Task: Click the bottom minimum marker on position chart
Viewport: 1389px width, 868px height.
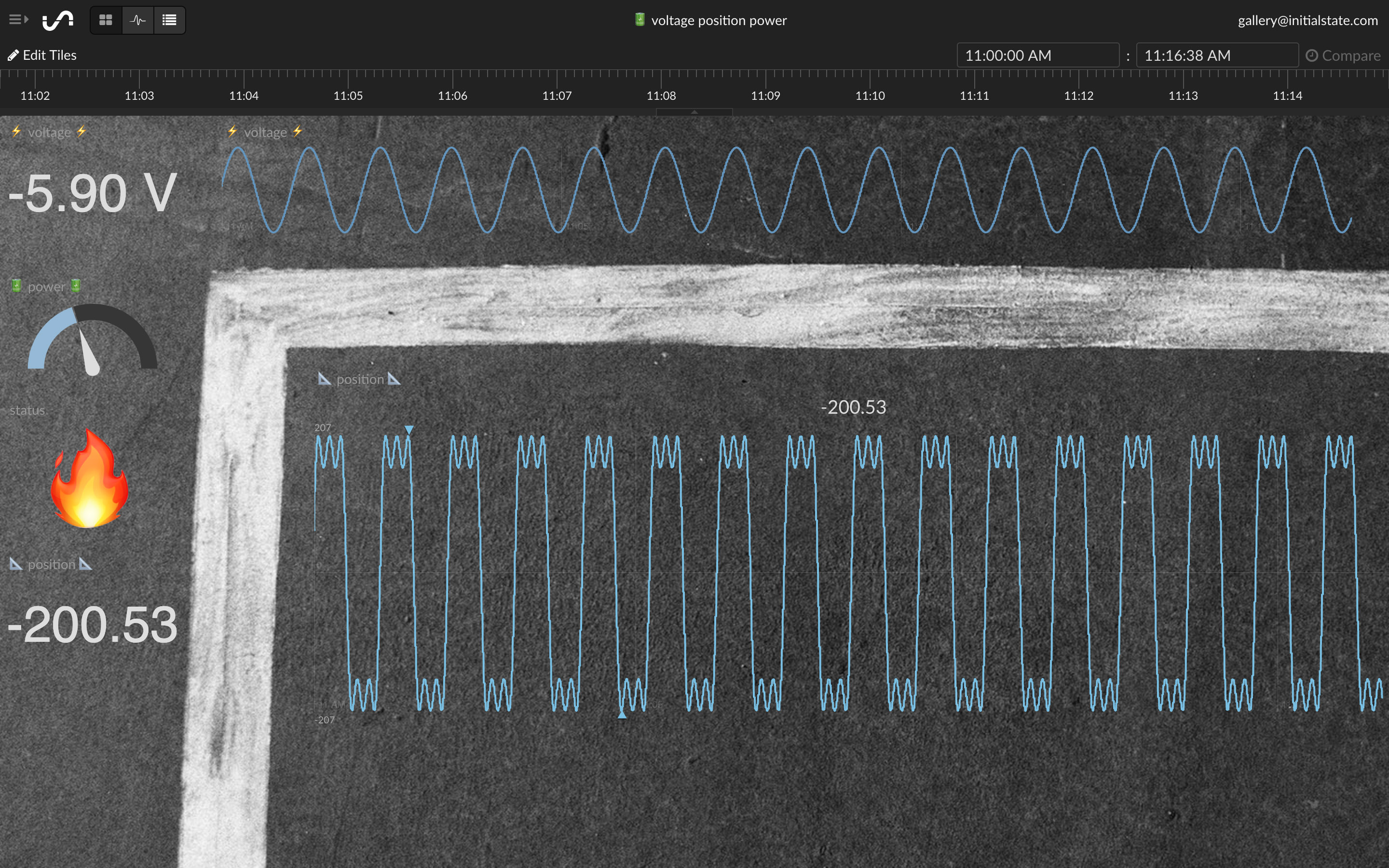Action: [622, 715]
